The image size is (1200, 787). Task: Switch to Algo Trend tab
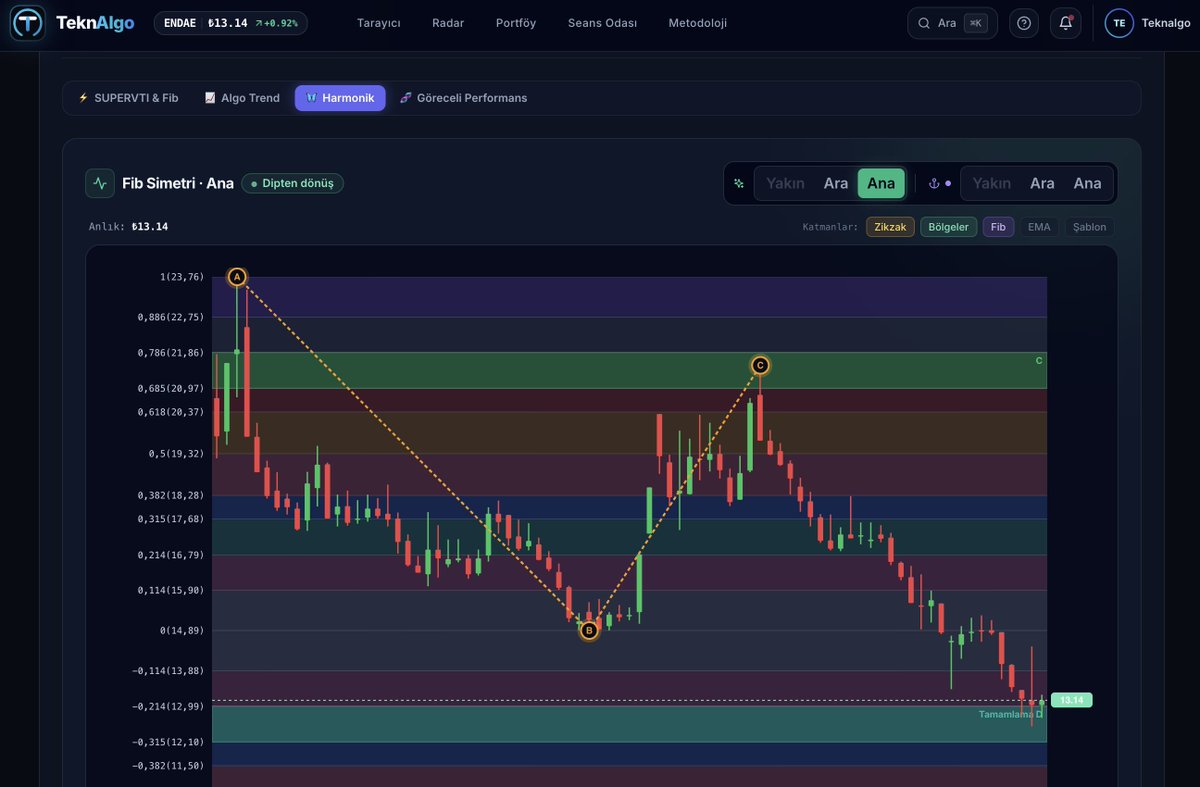point(242,98)
